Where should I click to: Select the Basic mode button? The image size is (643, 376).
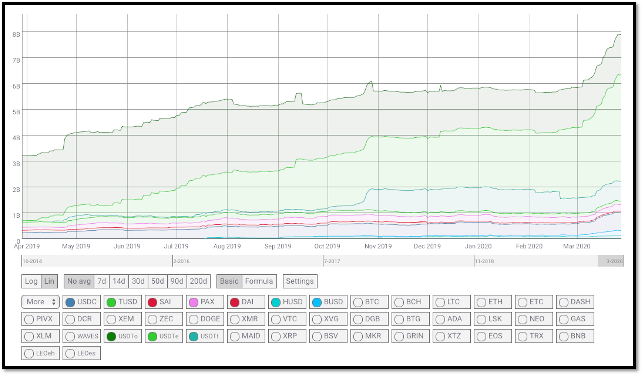point(229,281)
